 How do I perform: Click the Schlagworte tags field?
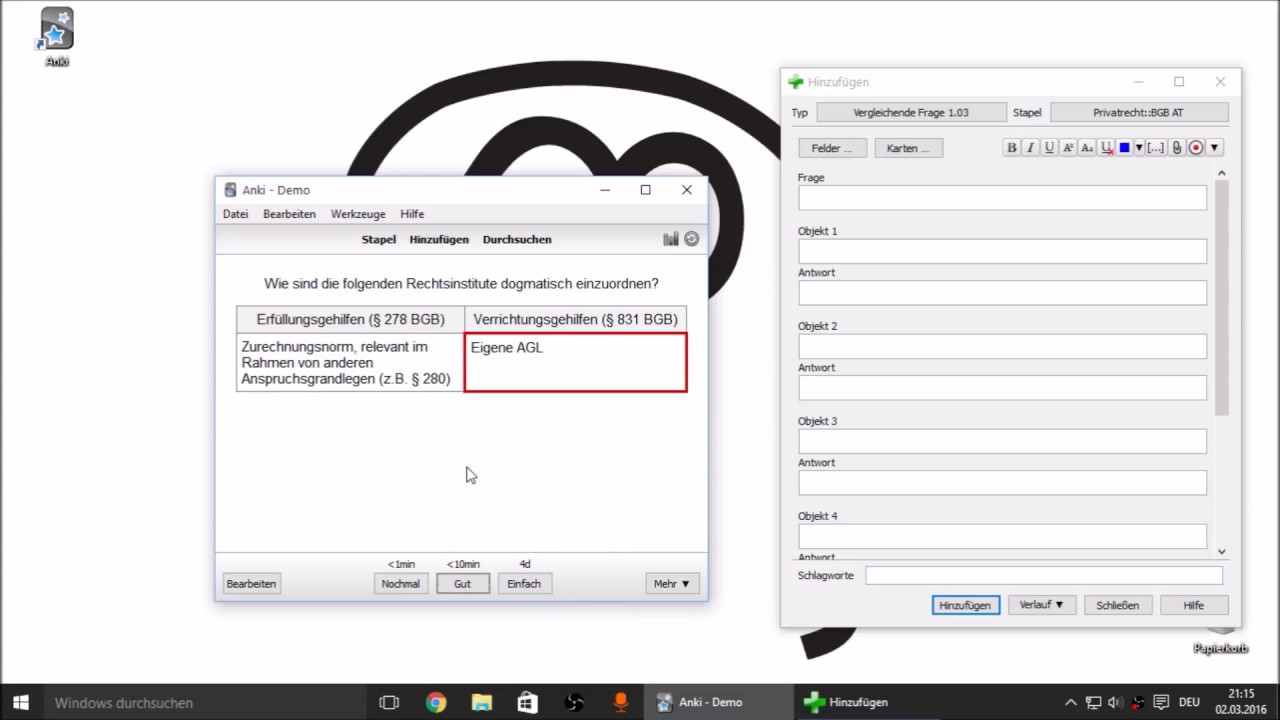click(1044, 576)
